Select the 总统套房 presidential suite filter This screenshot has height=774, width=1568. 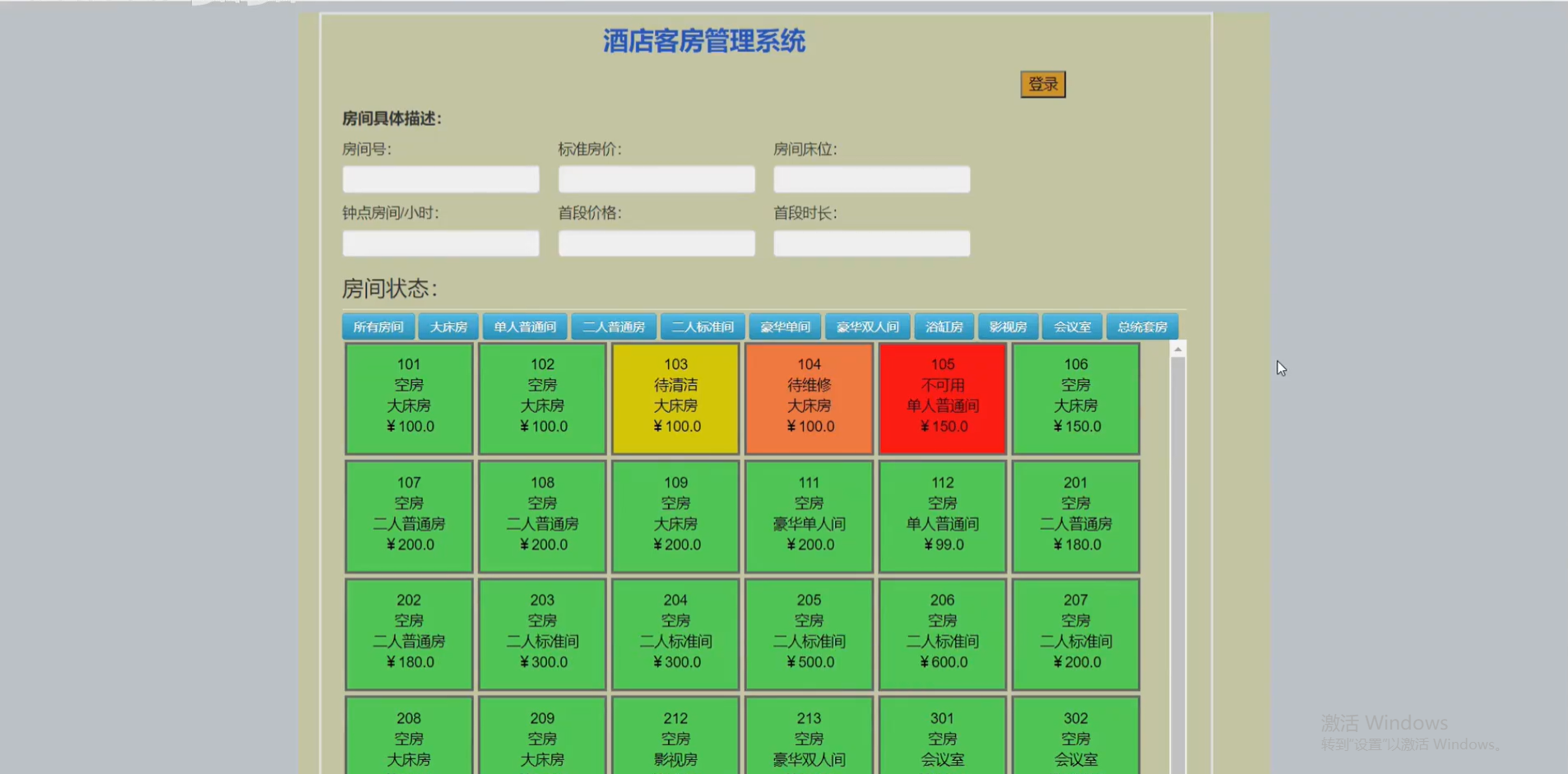point(1143,326)
